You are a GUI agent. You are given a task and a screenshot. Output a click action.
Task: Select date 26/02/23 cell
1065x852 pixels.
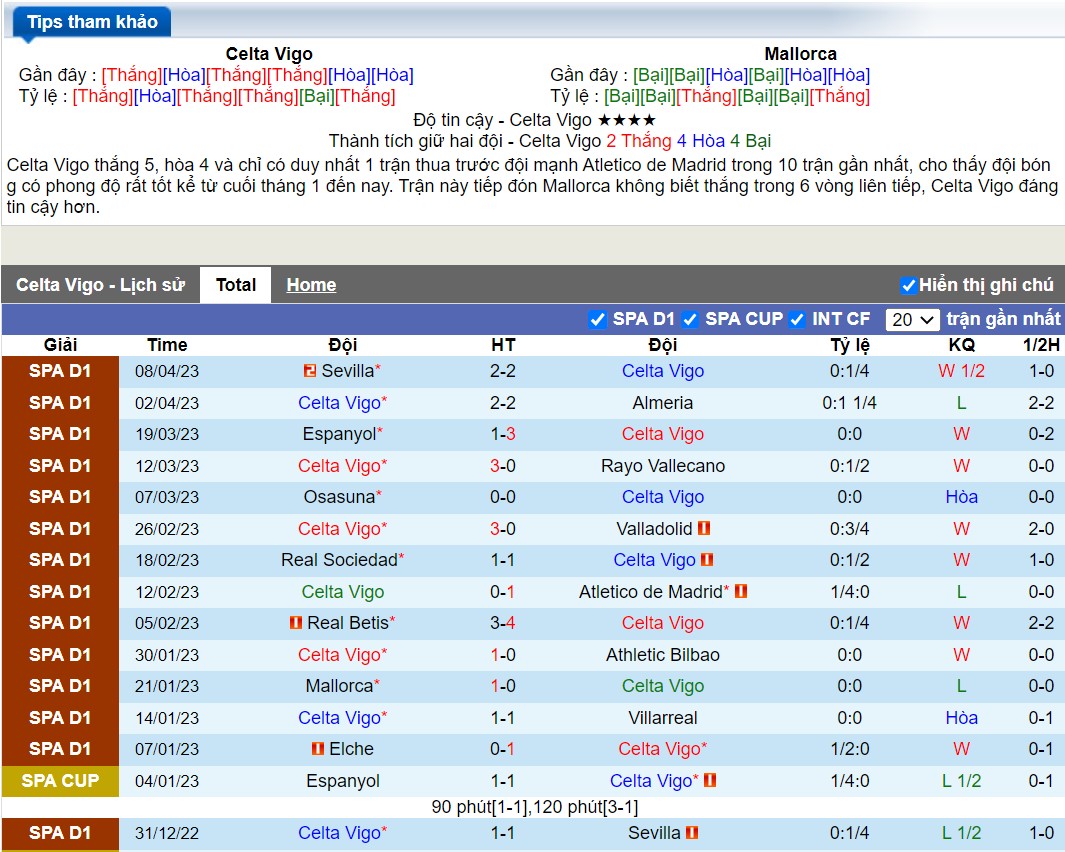pos(167,529)
